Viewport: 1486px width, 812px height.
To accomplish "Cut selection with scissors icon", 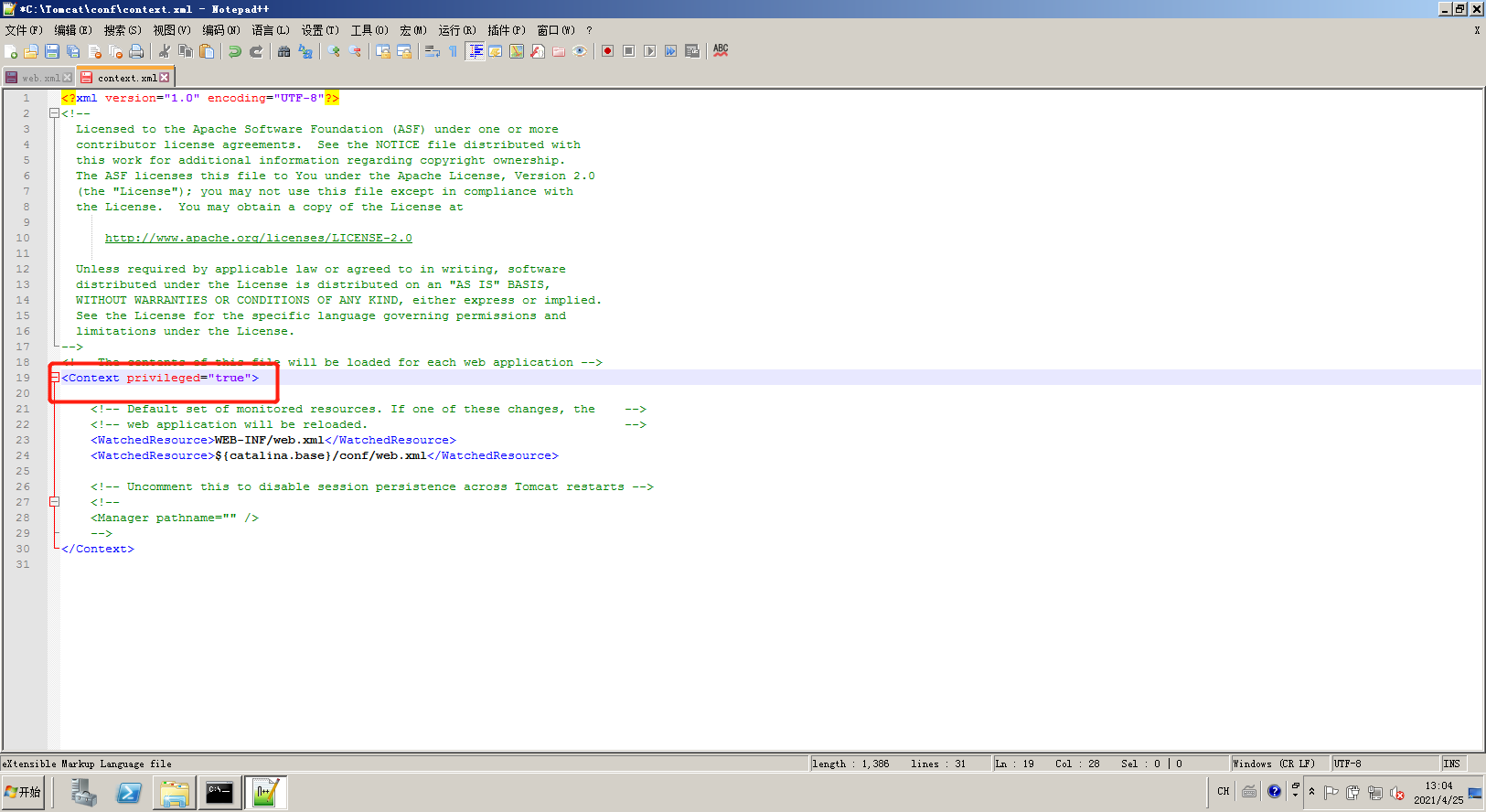I will [165, 51].
